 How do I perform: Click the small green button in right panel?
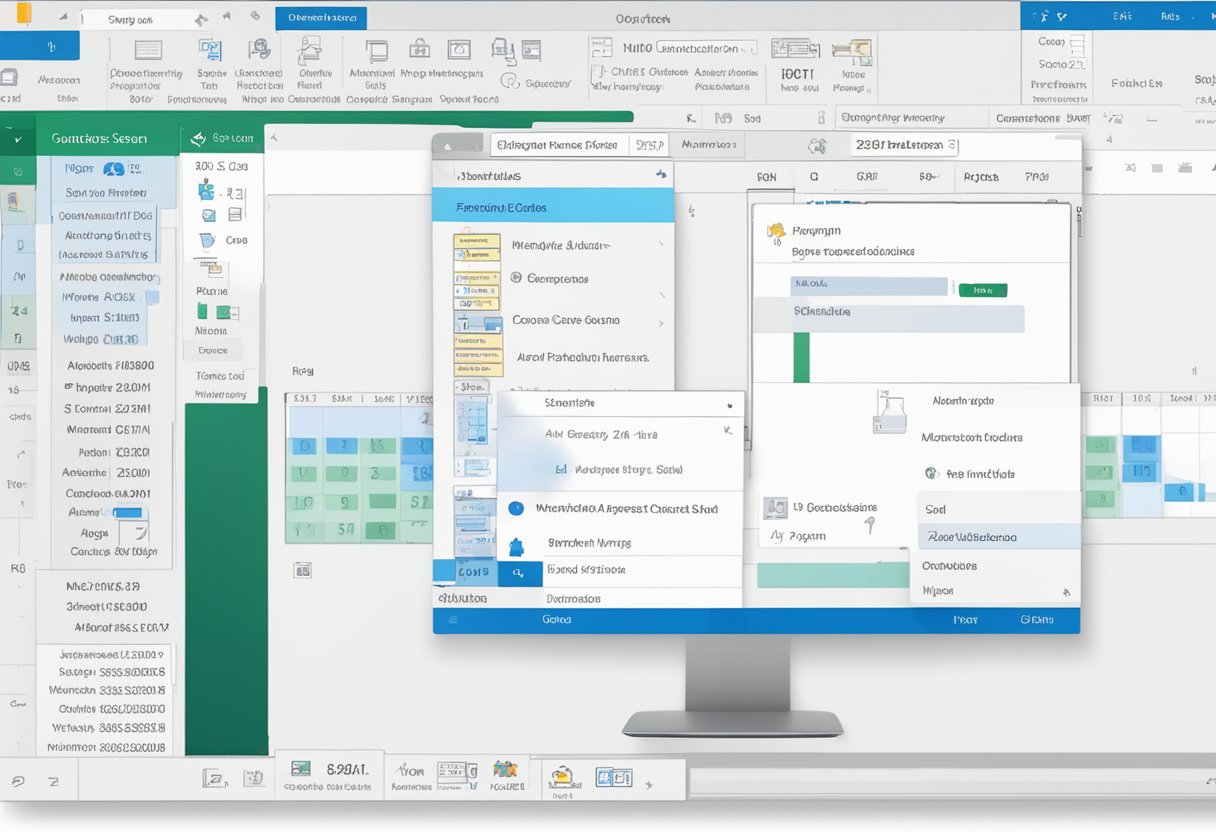(x=982, y=290)
